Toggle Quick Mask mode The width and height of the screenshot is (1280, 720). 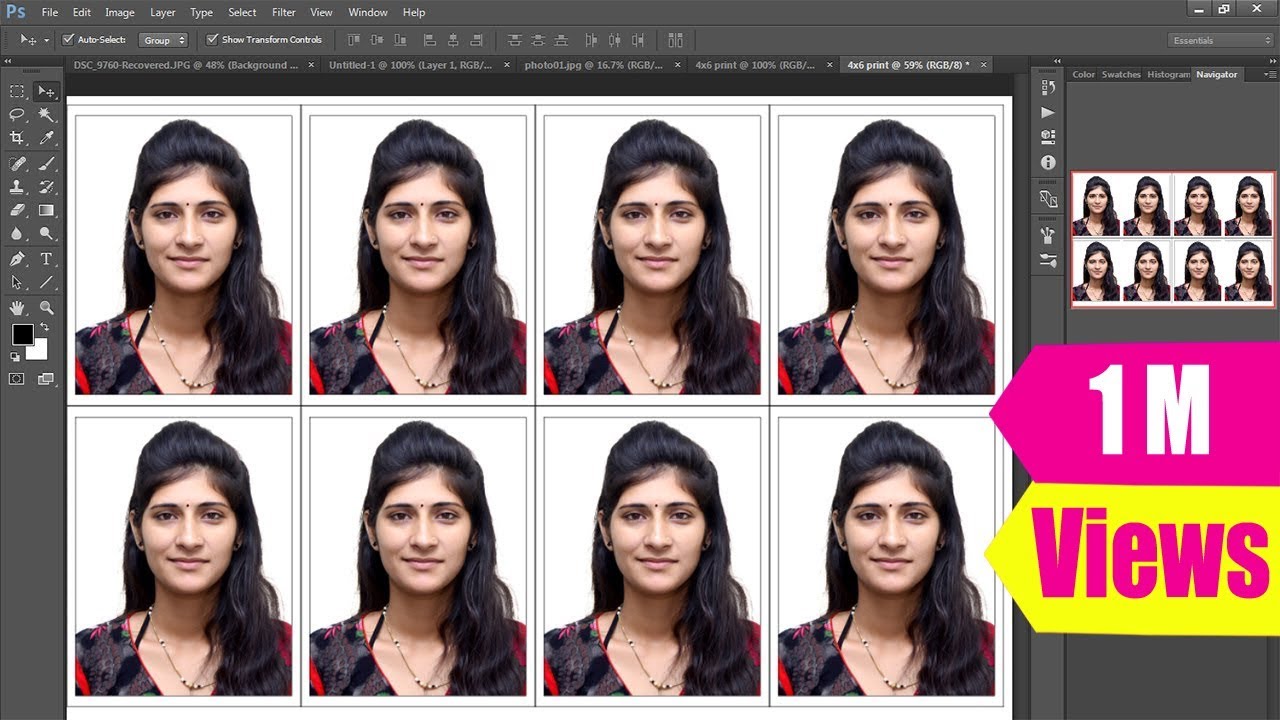coord(17,379)
